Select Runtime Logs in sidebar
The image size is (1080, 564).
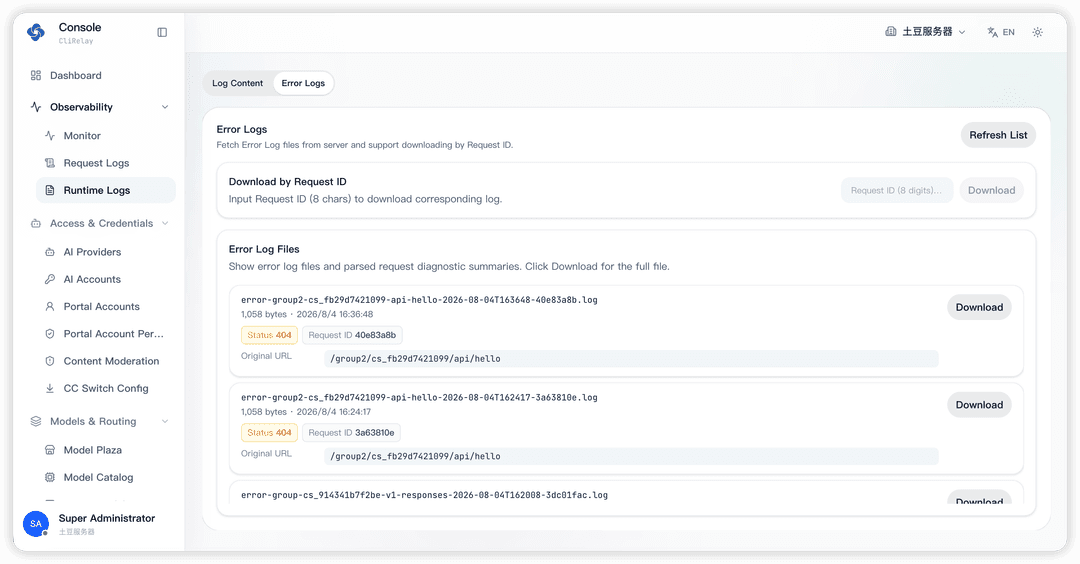(x=105, y=190)
